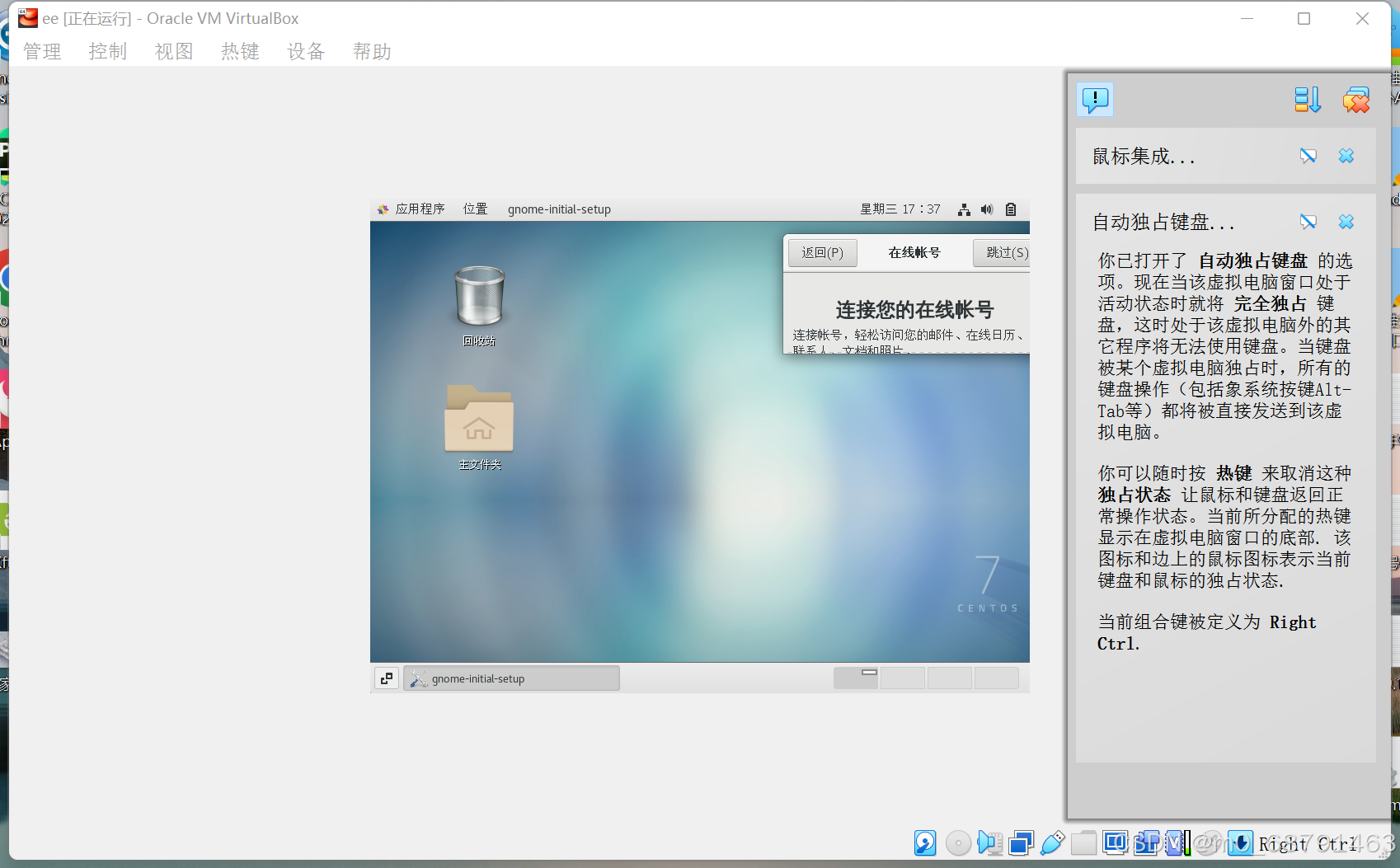This screenshot has width=1400, height=868.
Task: Click the display monitor status icon
Action: pyautogui.click(x=1116, y=842)
